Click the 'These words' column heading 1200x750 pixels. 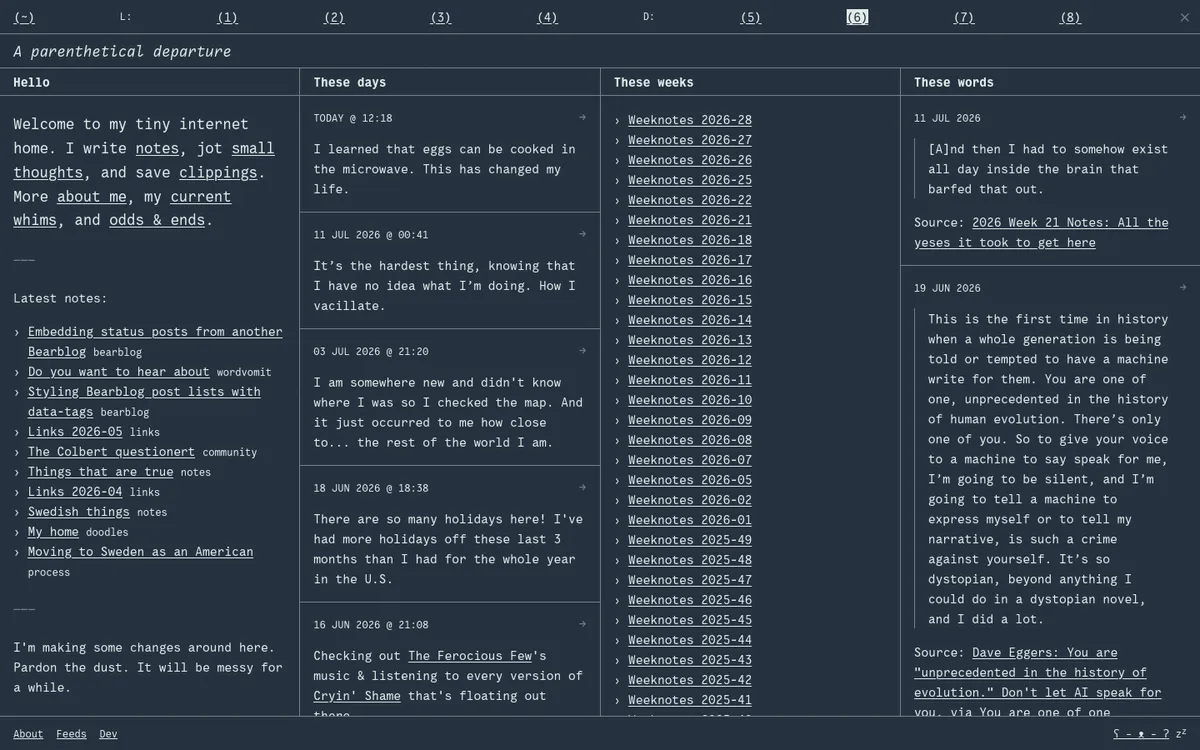click(954, 82)
